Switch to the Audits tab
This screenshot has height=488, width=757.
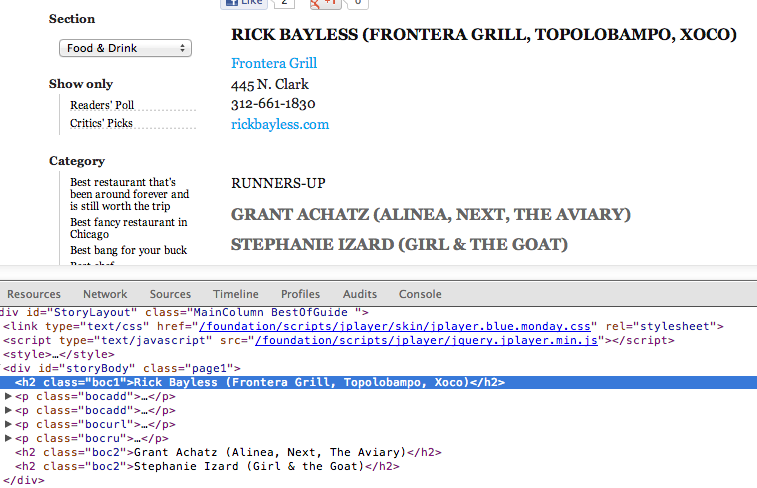pyautogui.click(x=360, y=294)
